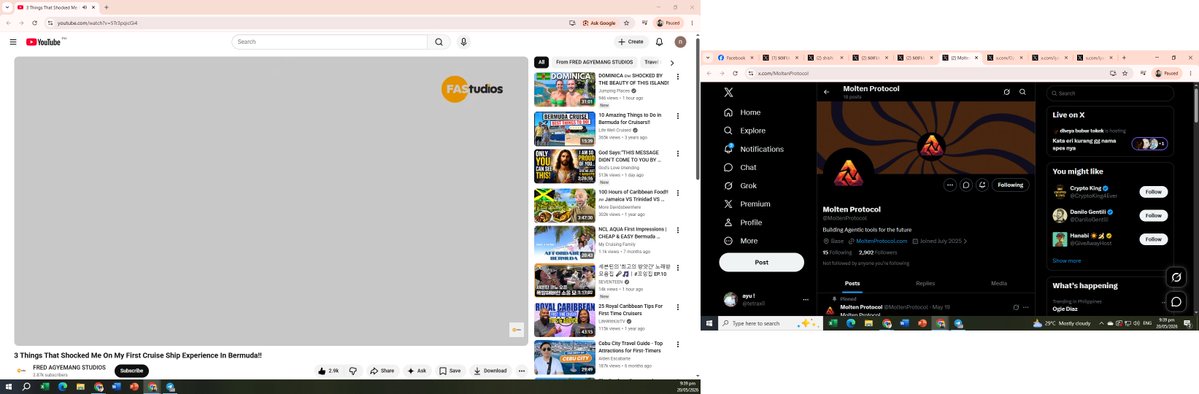The image size is (1199, 394).
Task: Toggle the Following button on Molten Protocol
Action: pyautogui.click(x=1010, y=185)
